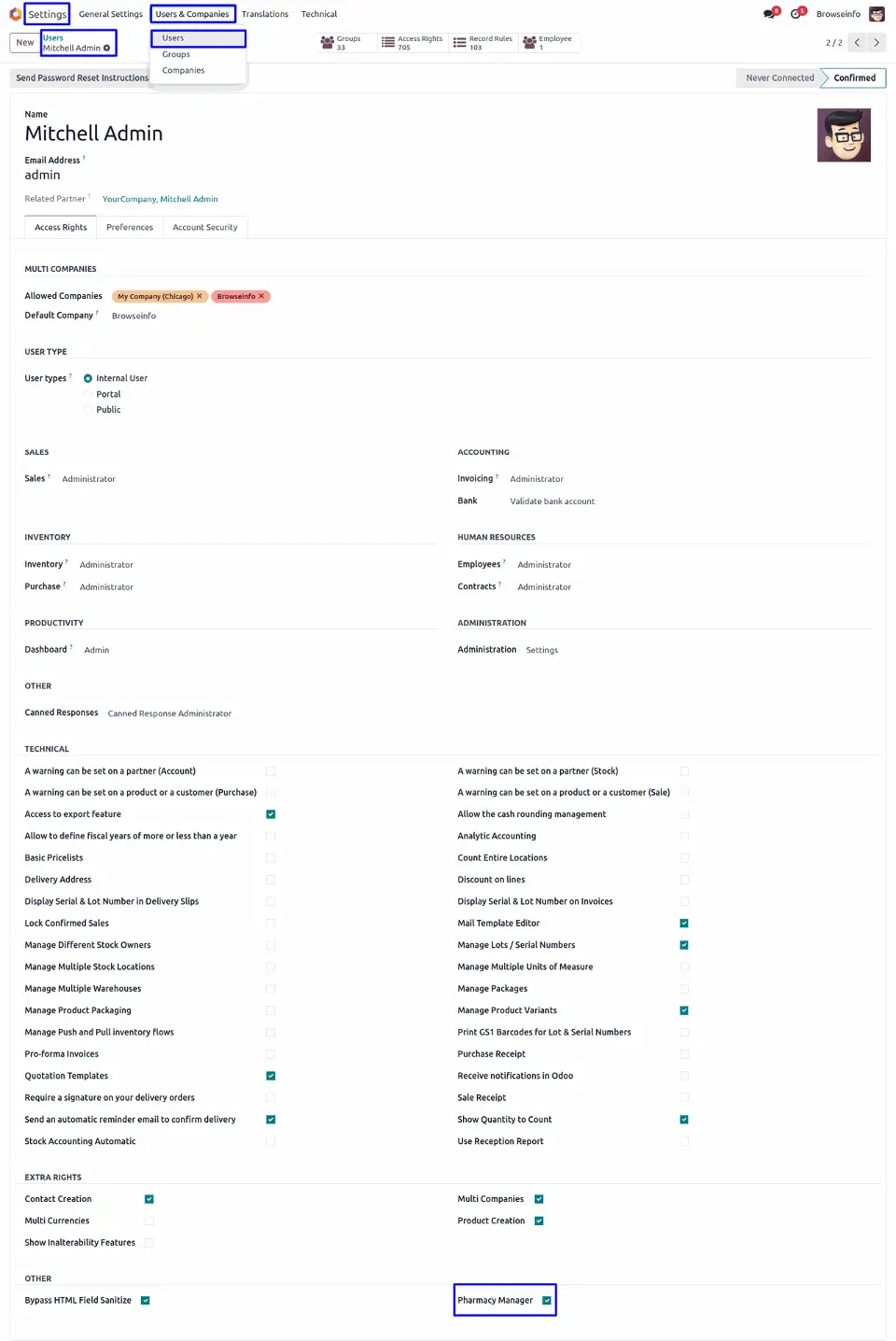Viewport: 896px width, 1341px height.
Task: Enable the Multi Currencies checkbox
Action: pyautogui.click(x=149, y=1221)
